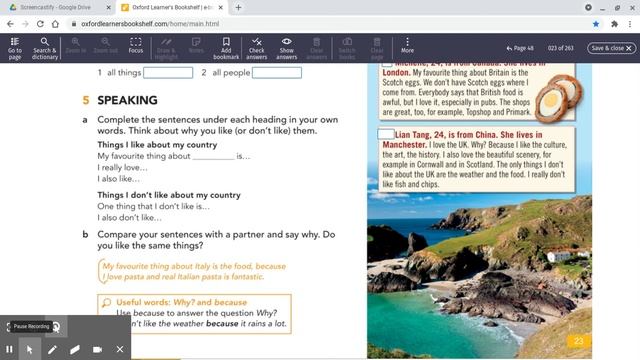
Task: Click the Zoom out tool
Action: 105,45
